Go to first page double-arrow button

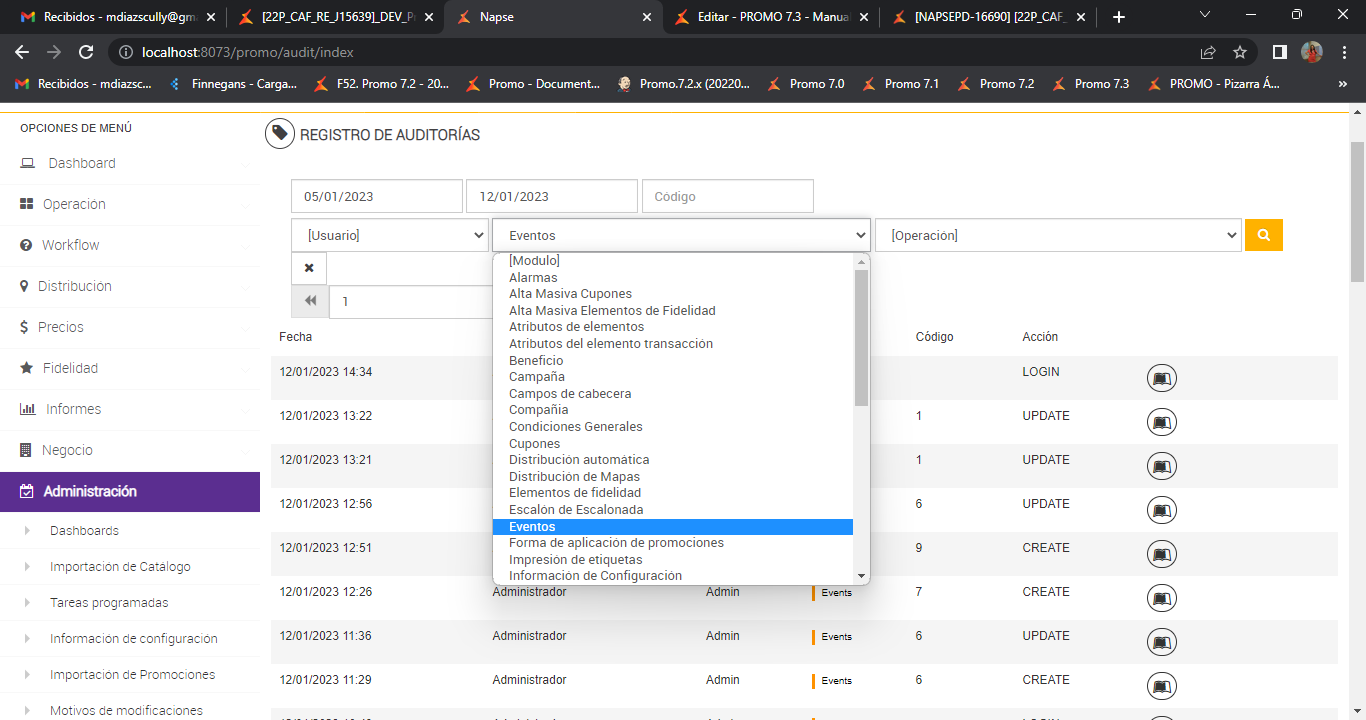[x=310, y=301]
